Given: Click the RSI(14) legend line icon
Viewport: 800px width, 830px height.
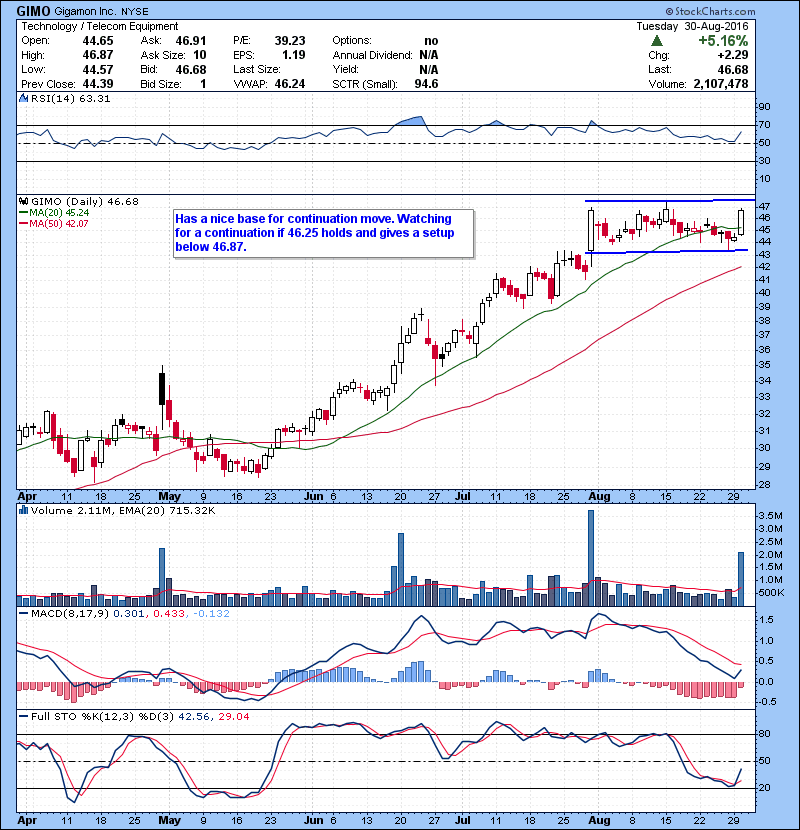Looking at the screenshot, I should 23,99.
